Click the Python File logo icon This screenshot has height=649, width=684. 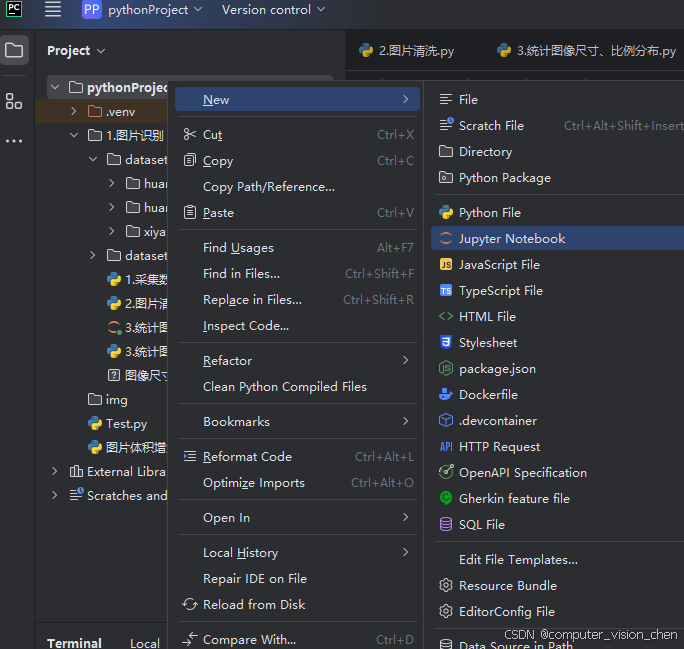click(x=445, y=212)
